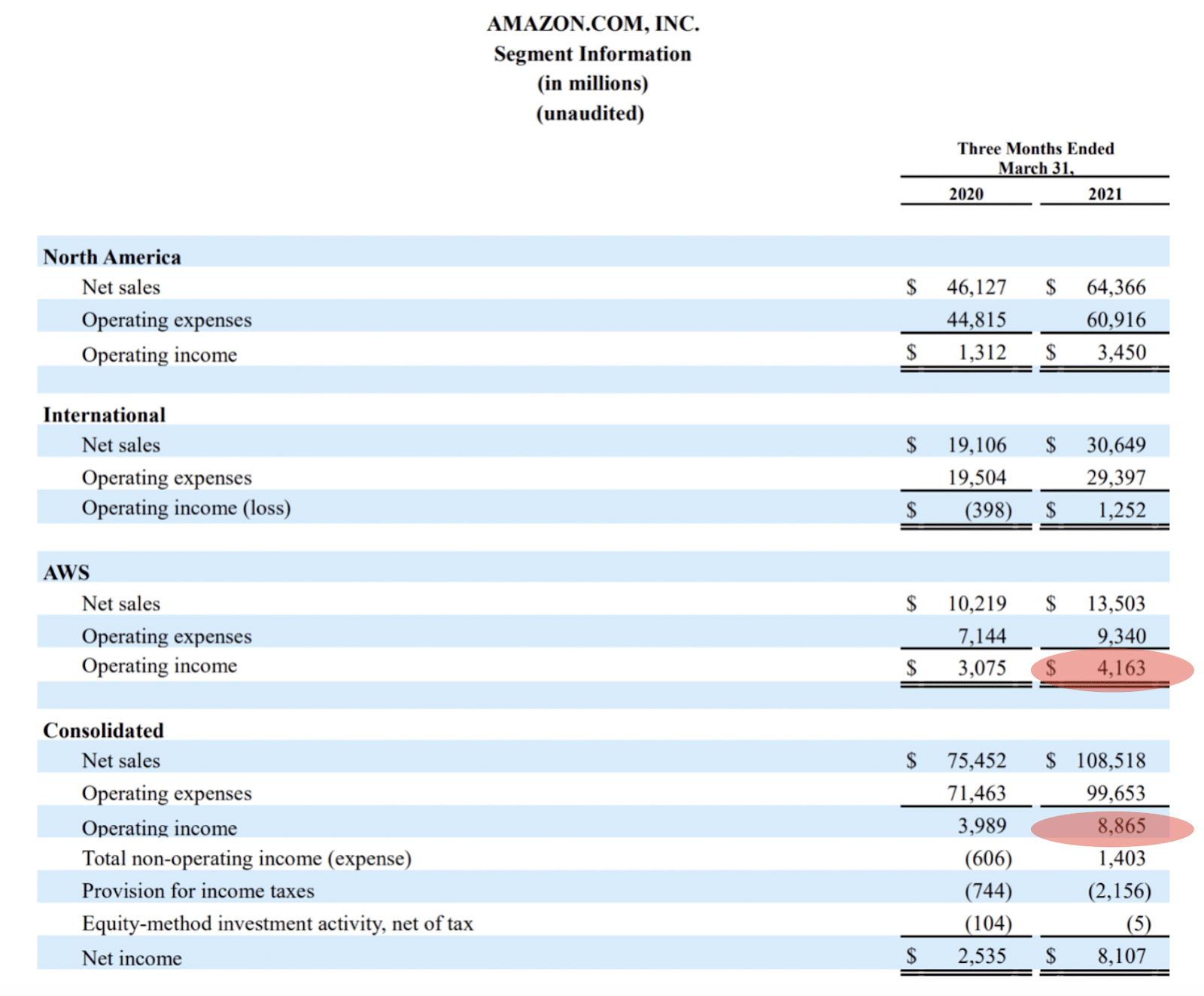Click AWS operating income 4,163

click(x=1121, y=669)
